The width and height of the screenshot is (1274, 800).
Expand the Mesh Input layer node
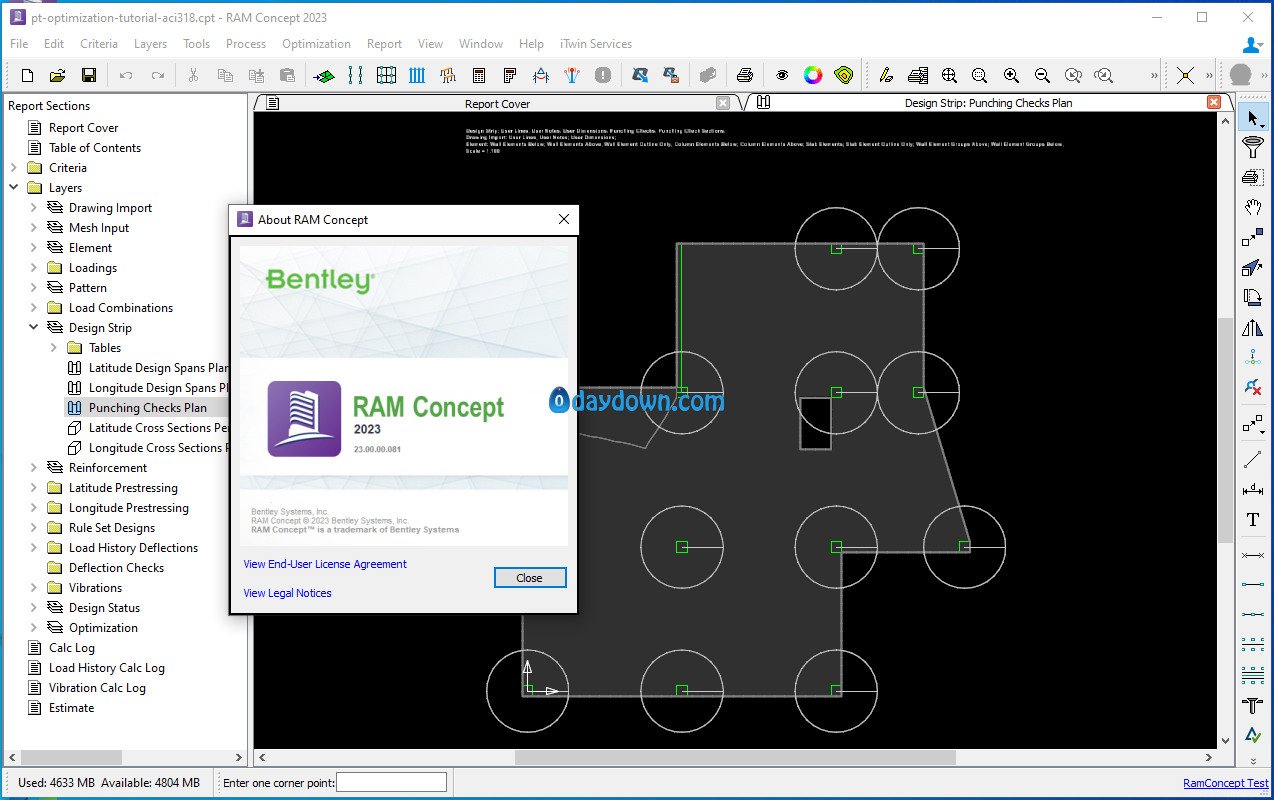point(34,228)
